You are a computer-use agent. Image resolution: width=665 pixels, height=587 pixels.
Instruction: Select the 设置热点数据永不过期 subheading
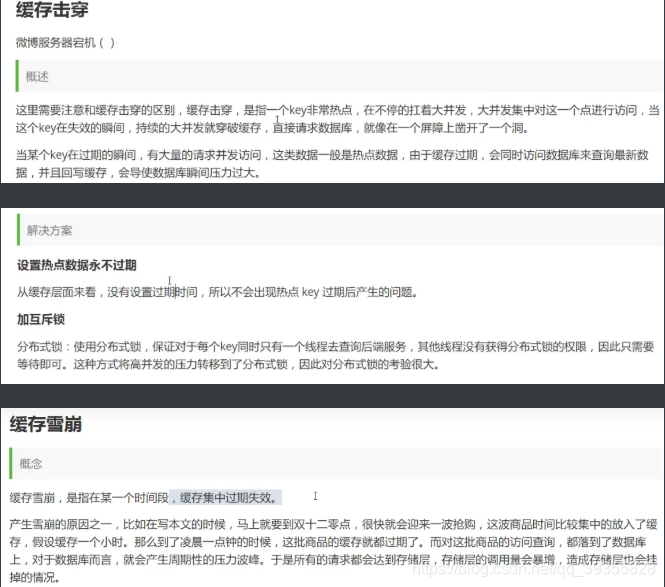(77, 266)
